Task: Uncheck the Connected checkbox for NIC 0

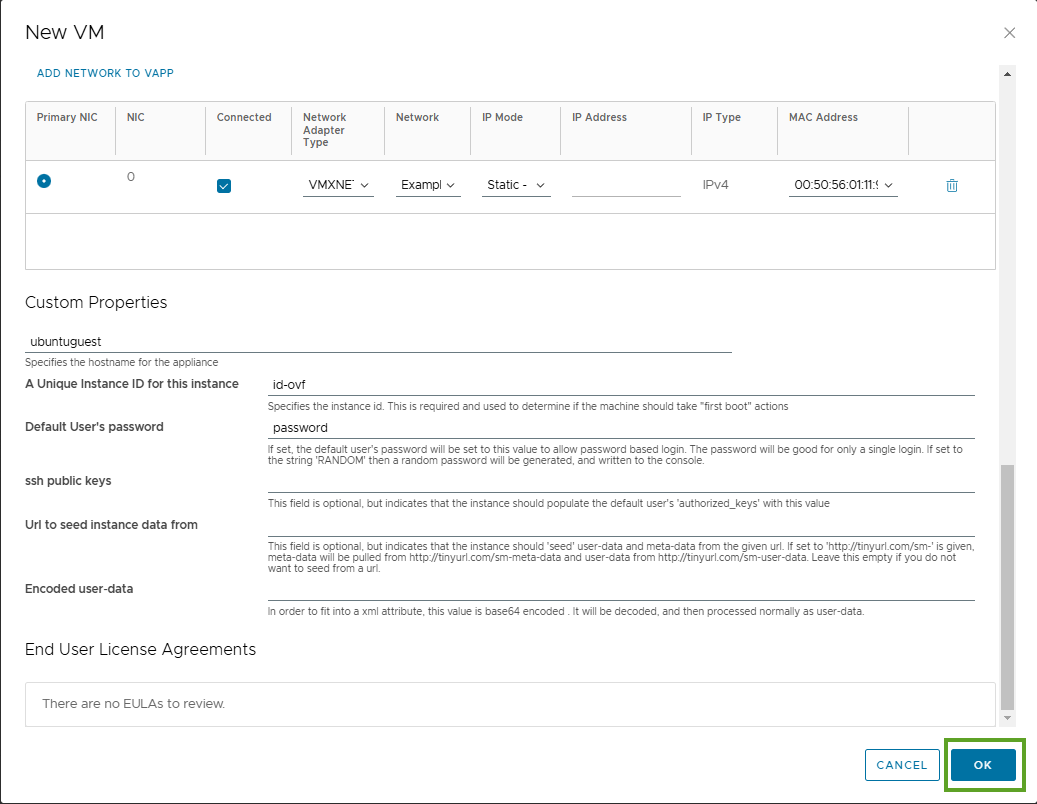Action: (224, 185)
